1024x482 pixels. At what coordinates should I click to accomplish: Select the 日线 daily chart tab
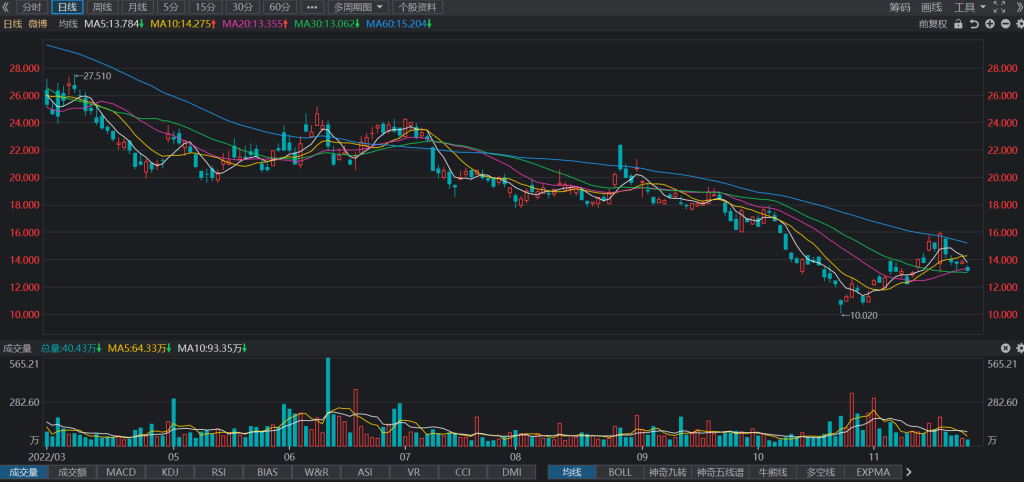click(x=67, y=7)
